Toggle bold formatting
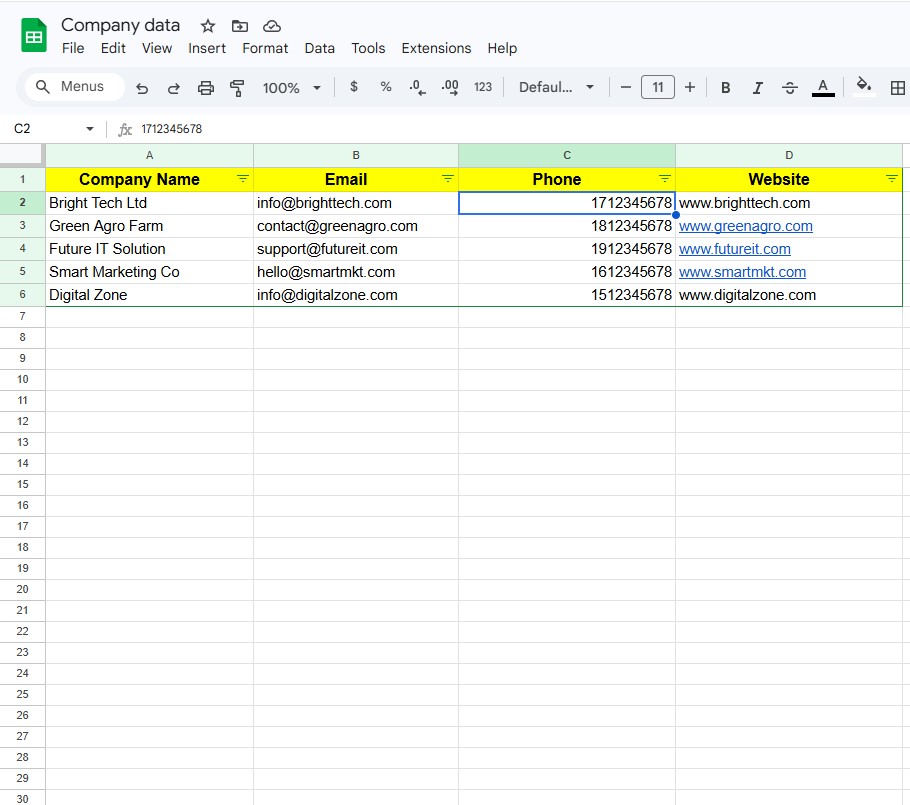 pos(725,88)
